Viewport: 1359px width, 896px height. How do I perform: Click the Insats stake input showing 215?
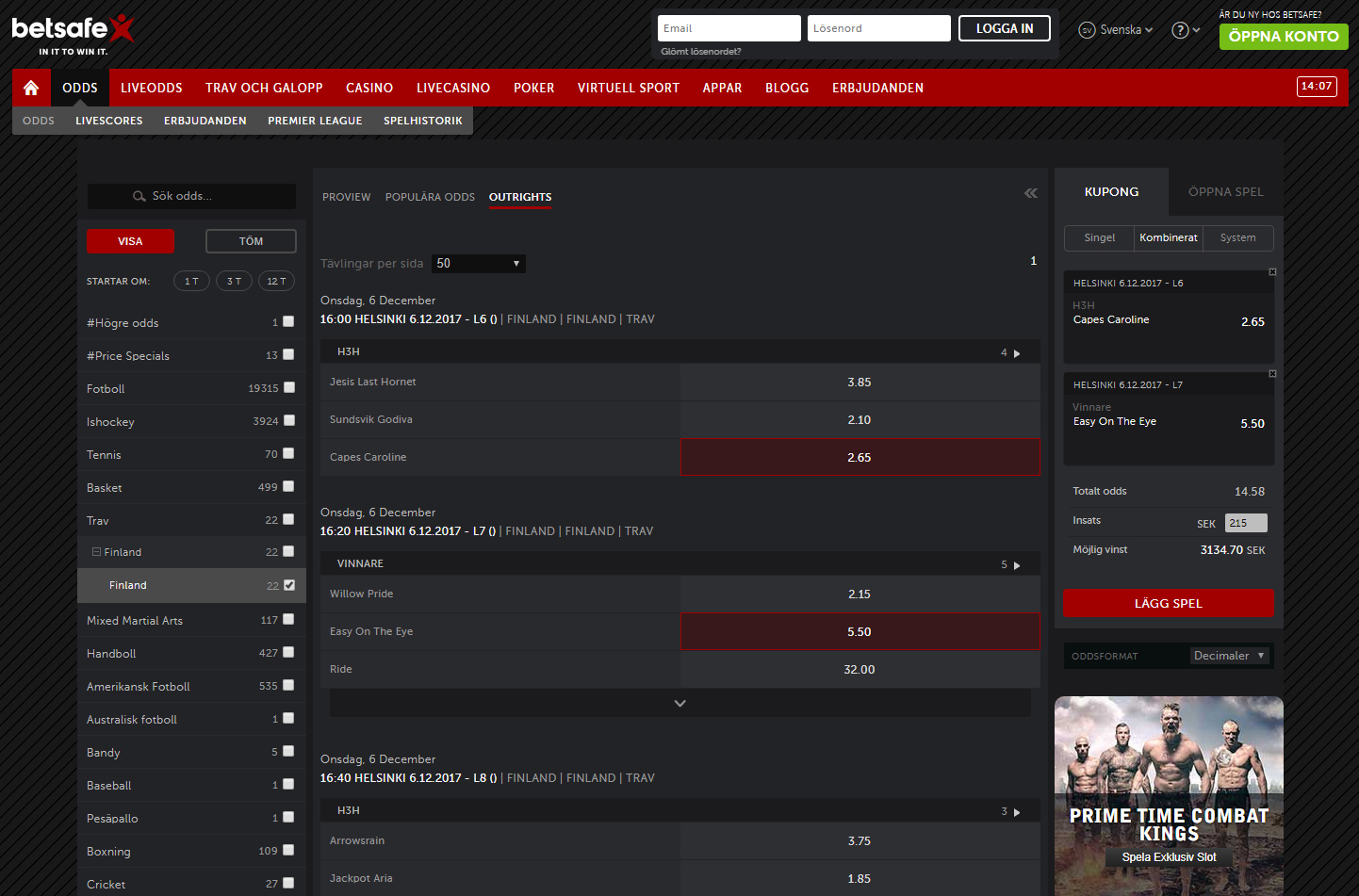1245,521
